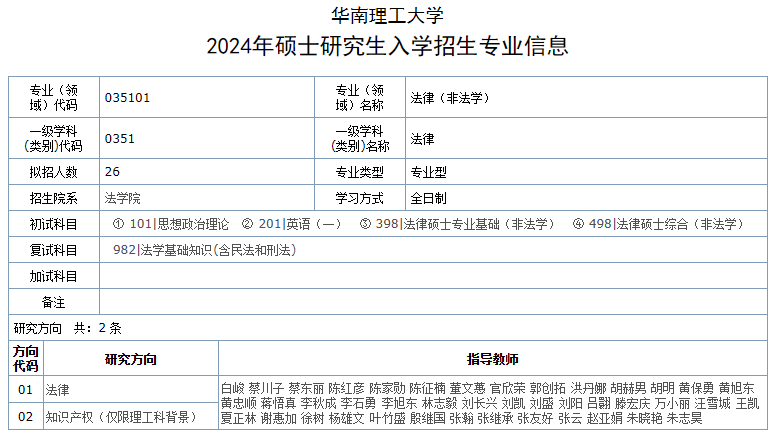The image size is (772, 438).
Task: Select retest subject 982|法学基础知识(含民法和刑法)
Action: coord(205,250)
